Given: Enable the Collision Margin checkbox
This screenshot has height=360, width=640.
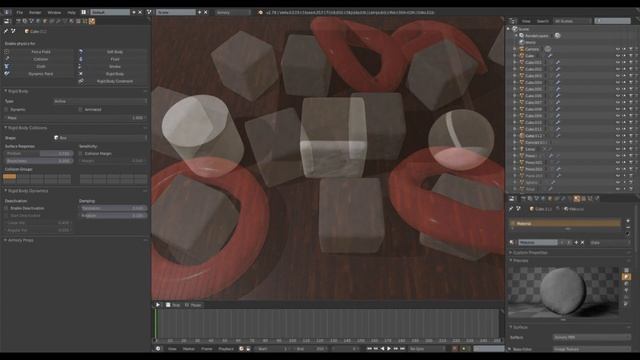Looking at the screenshot, I should tap(80, 153).
